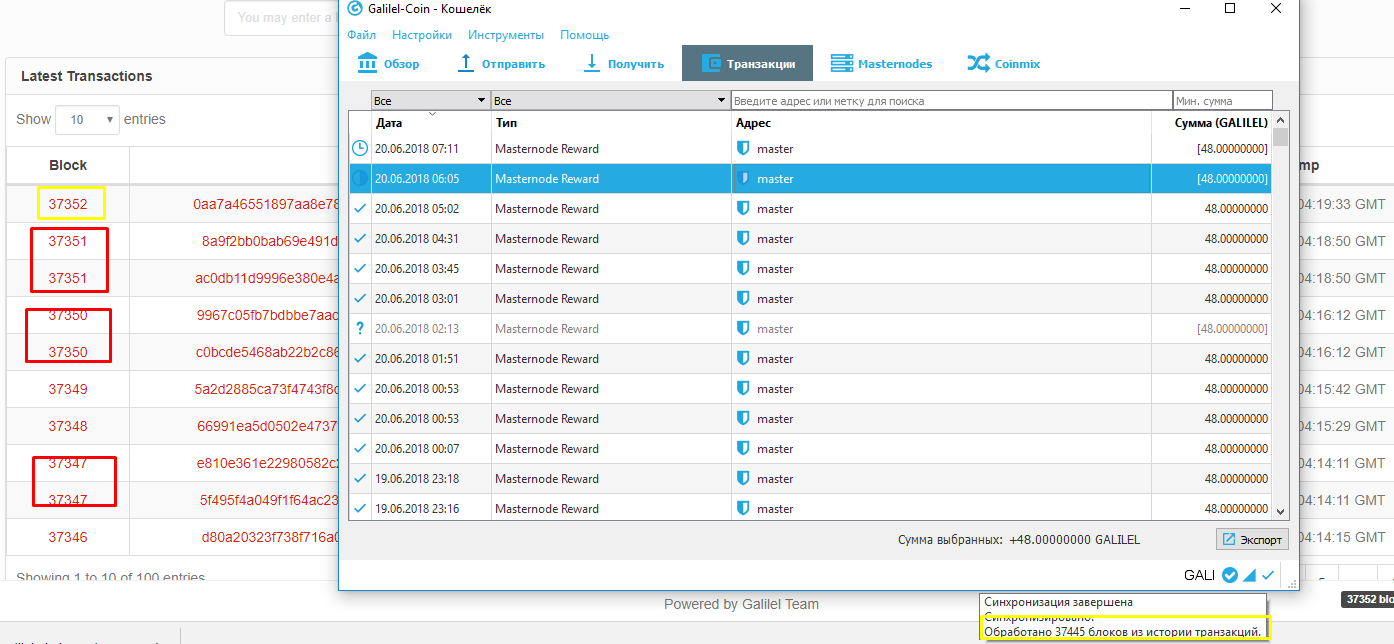The image size is (1394, 644).
Task: Open transaction hash 8a9f2bb0bab69e491d link
Action: tap(270, 241)
